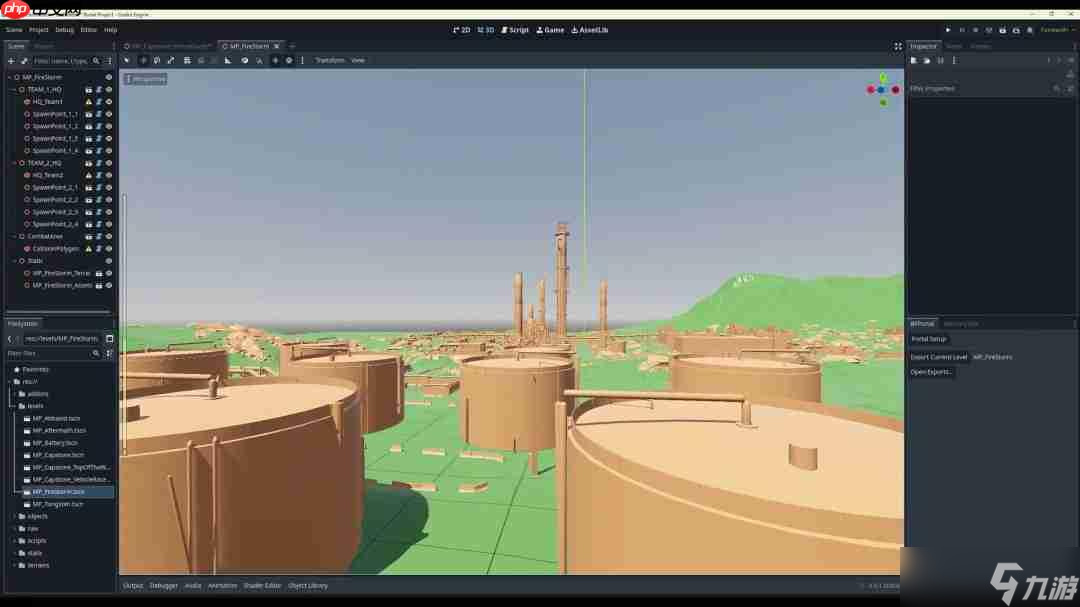
Task: Activate the Rotate Mode tool
Action: click(157, 61)
